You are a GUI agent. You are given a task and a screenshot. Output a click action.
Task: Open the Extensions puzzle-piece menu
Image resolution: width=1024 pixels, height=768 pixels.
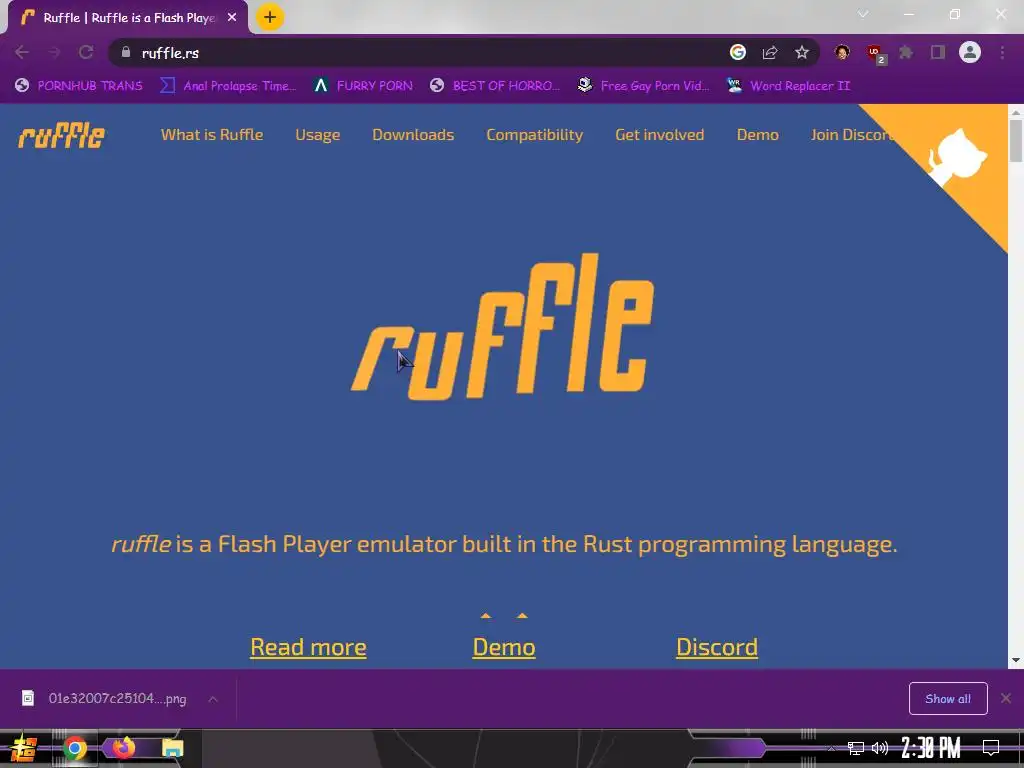(906, 52)
